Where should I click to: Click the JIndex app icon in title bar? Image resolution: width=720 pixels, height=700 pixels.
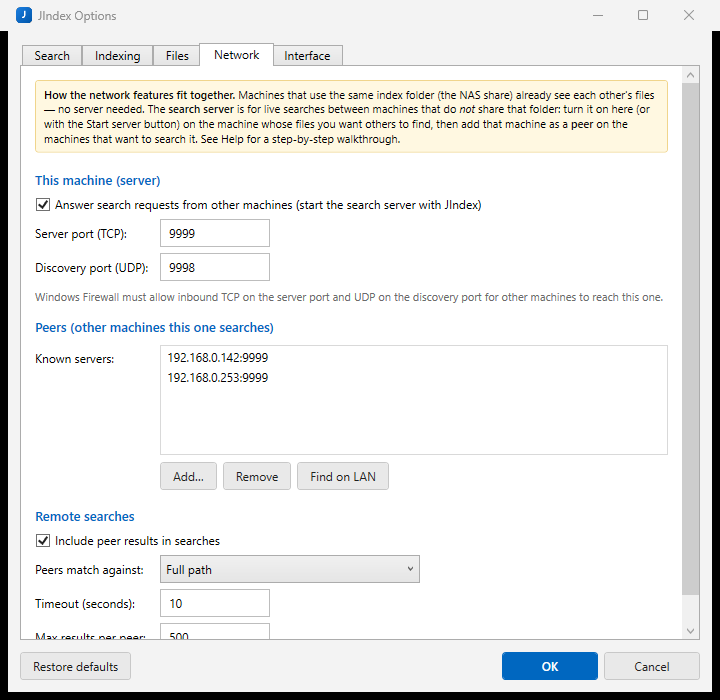click(24, 15)
